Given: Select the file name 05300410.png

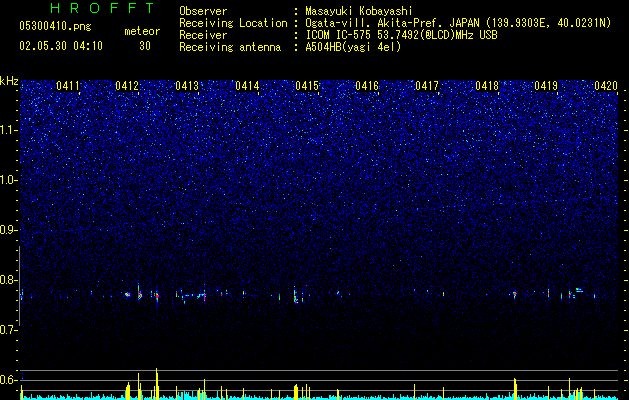Looking at the screenshot, I should pos(55,27).
